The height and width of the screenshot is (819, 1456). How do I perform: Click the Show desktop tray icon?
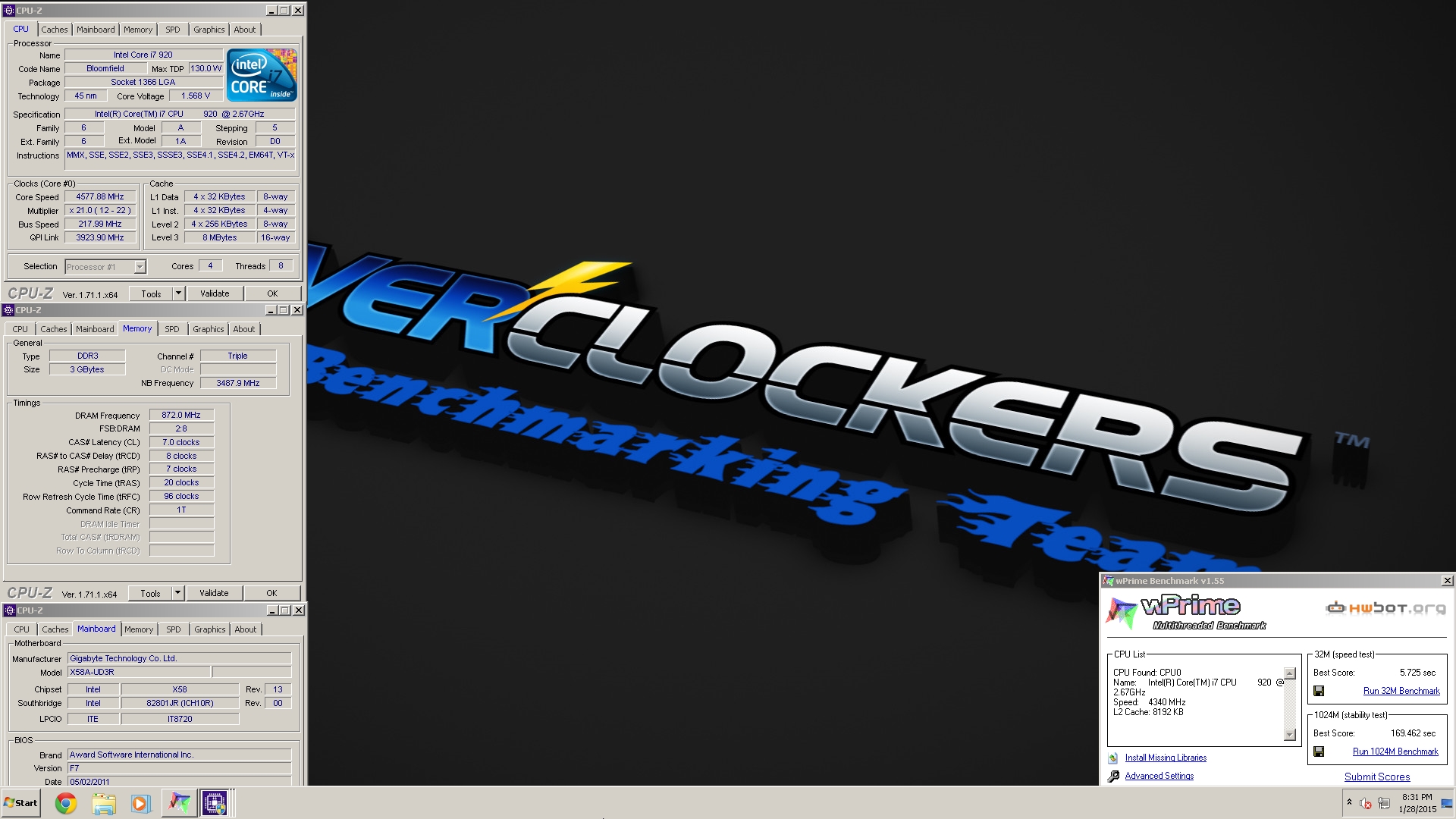click(x=1448, y=803)
